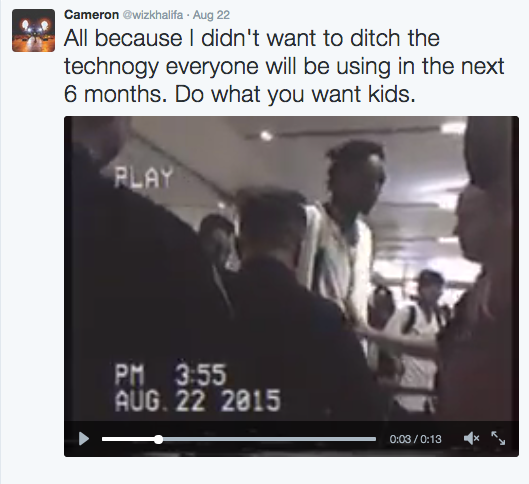Click the played portion of progress bar

(x=130, y=439)
